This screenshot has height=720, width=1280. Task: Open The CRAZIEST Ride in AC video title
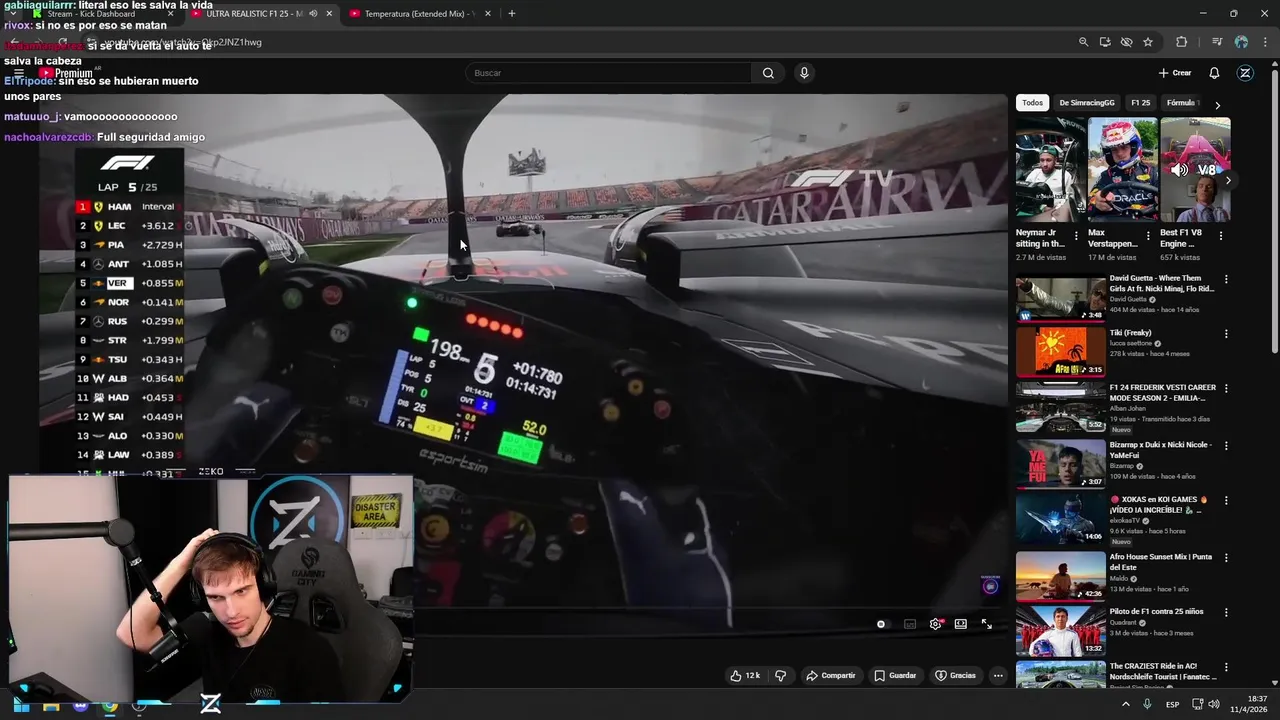click(x=1163, y=671)
